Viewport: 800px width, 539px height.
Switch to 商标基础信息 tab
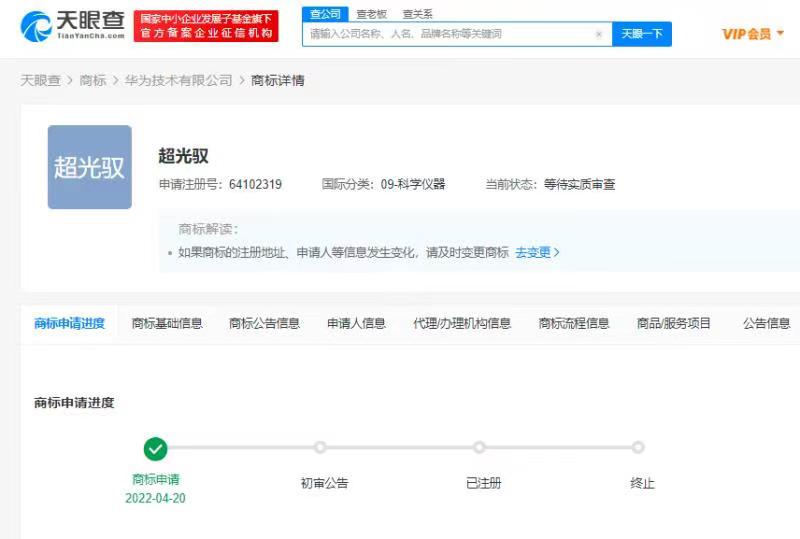click(x=167, y=323)
